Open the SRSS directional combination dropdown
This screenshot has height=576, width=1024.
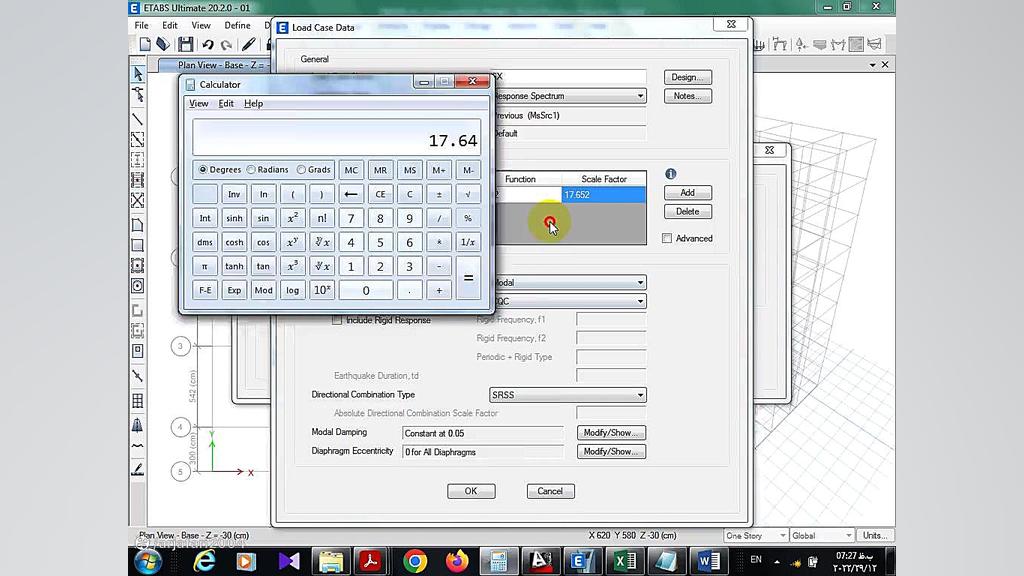point(640,395)
